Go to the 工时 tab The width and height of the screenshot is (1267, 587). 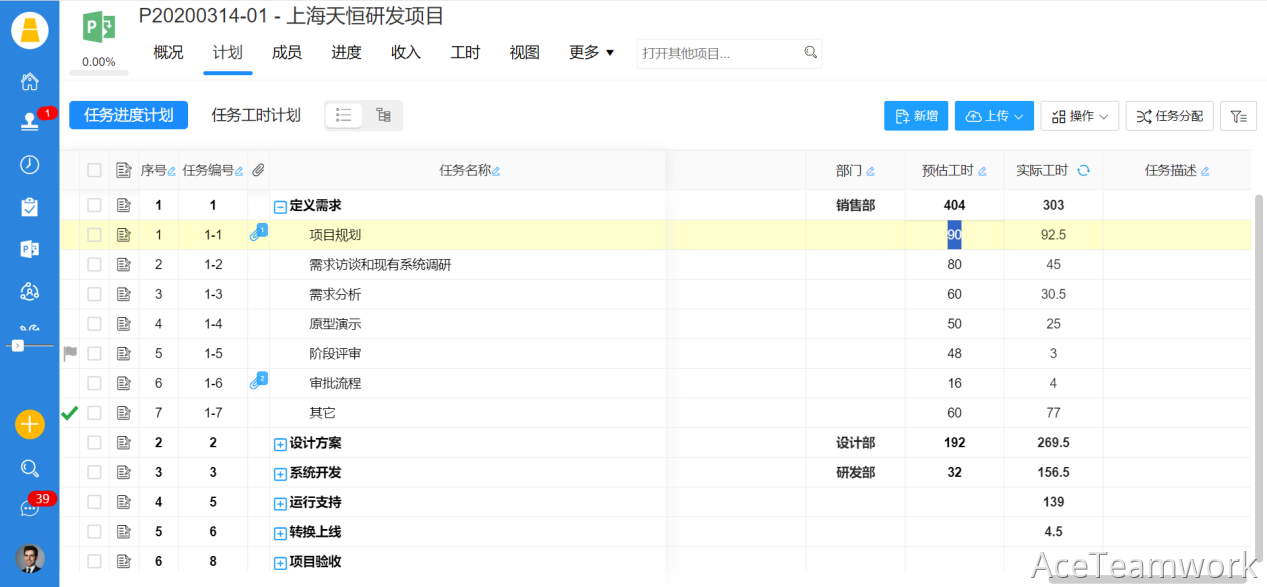tap(465, 53)
